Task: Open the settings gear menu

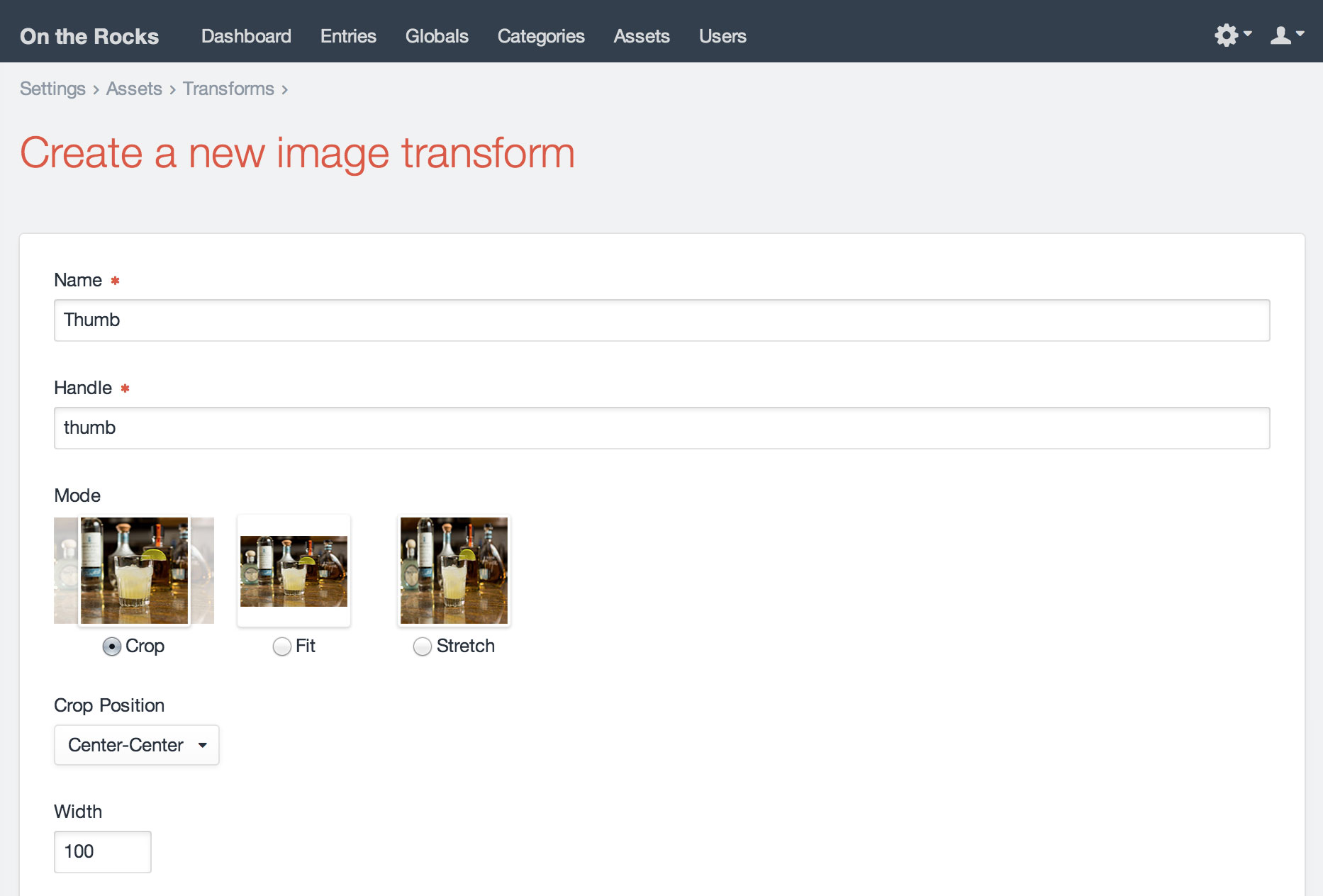Action: tap(1227, 34)
